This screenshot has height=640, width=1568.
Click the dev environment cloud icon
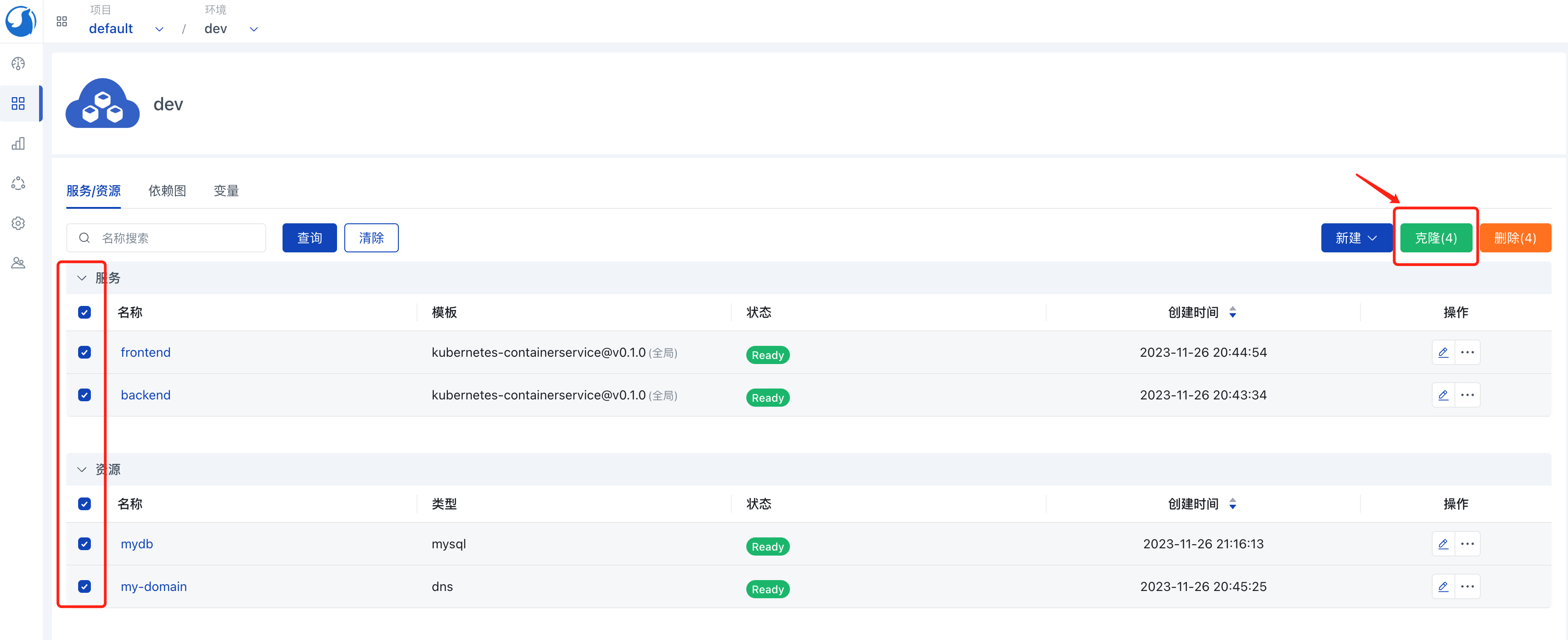tap(102, 103)
